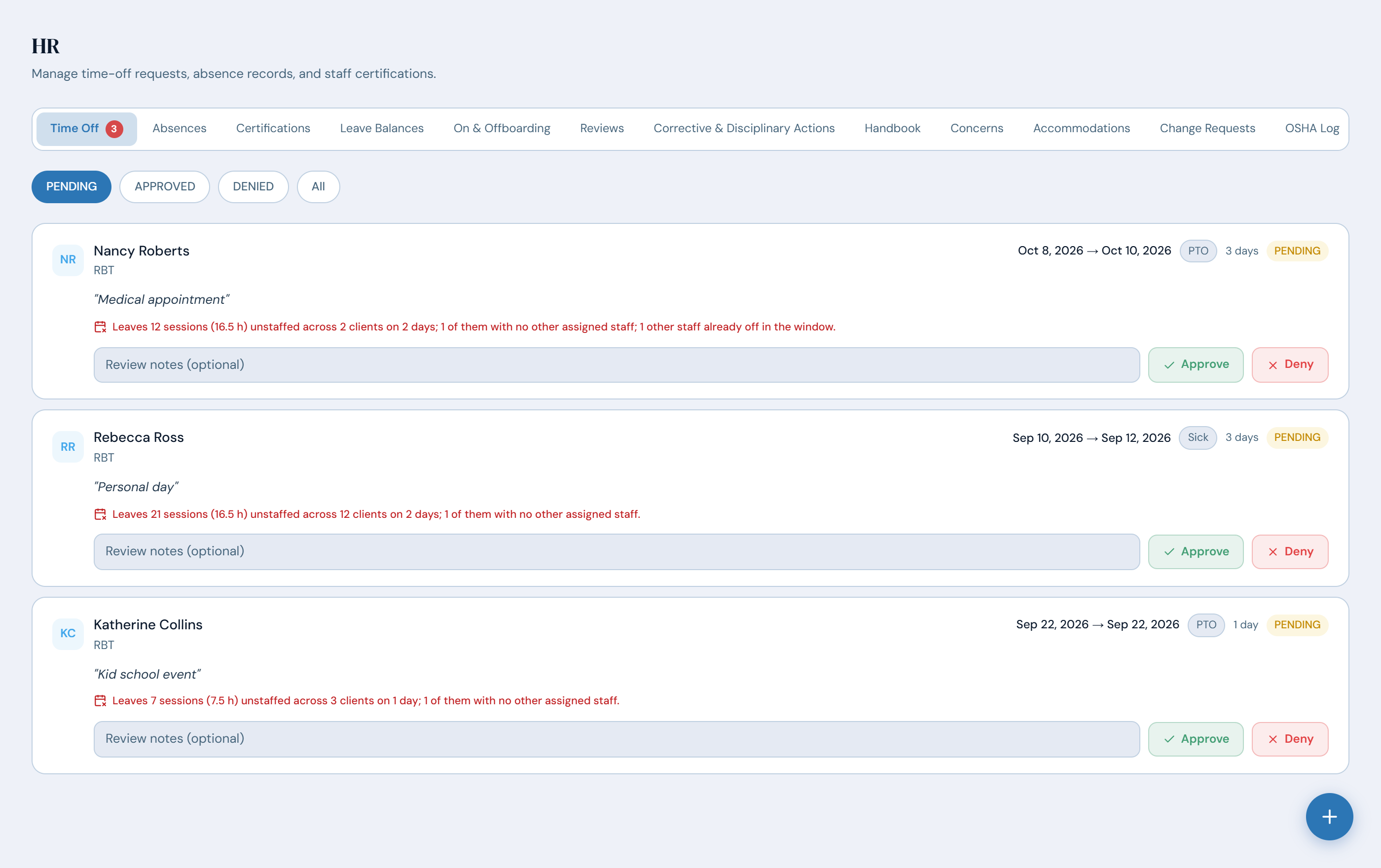Focus review notes field for Nancy Roberts
This screenshot has width=1381, height=868.
pyautogui.click(x=617, y=364)
